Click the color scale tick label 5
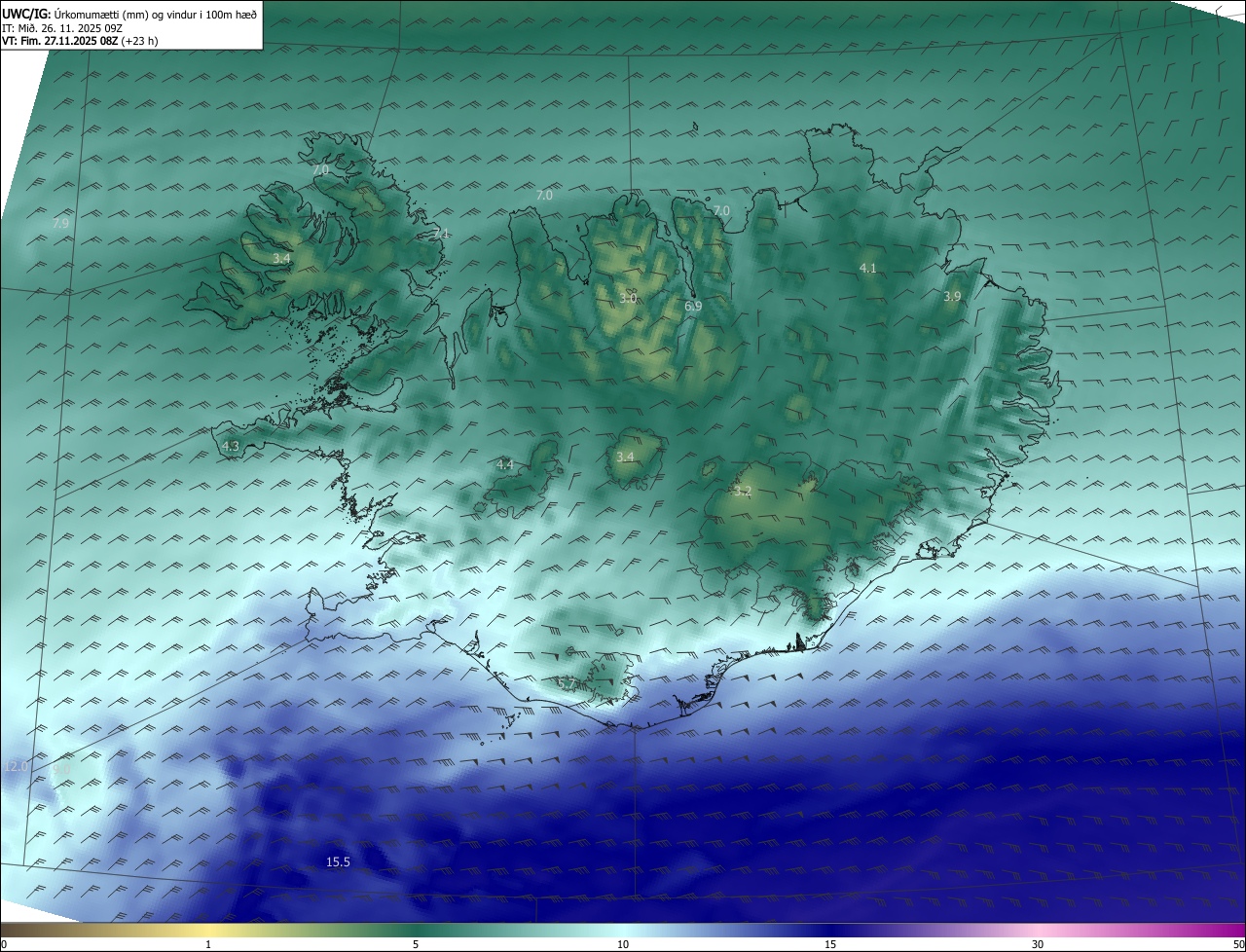This screenshot has height=952, width=1246. [416, 944]
